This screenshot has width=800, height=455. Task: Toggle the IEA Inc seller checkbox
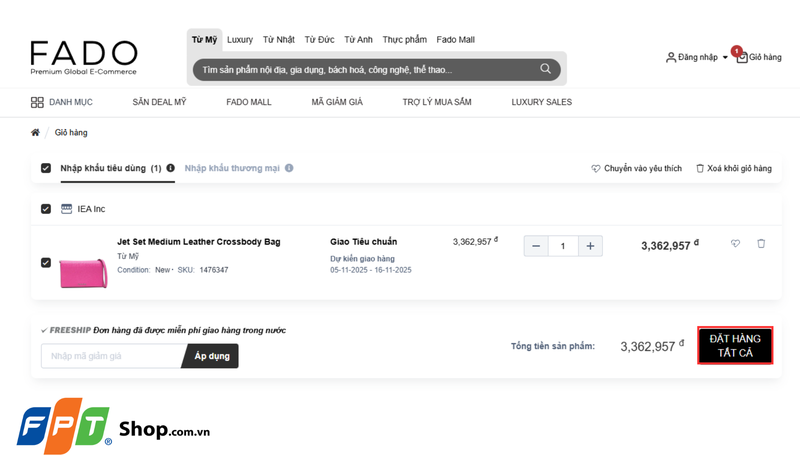[46, 209]
